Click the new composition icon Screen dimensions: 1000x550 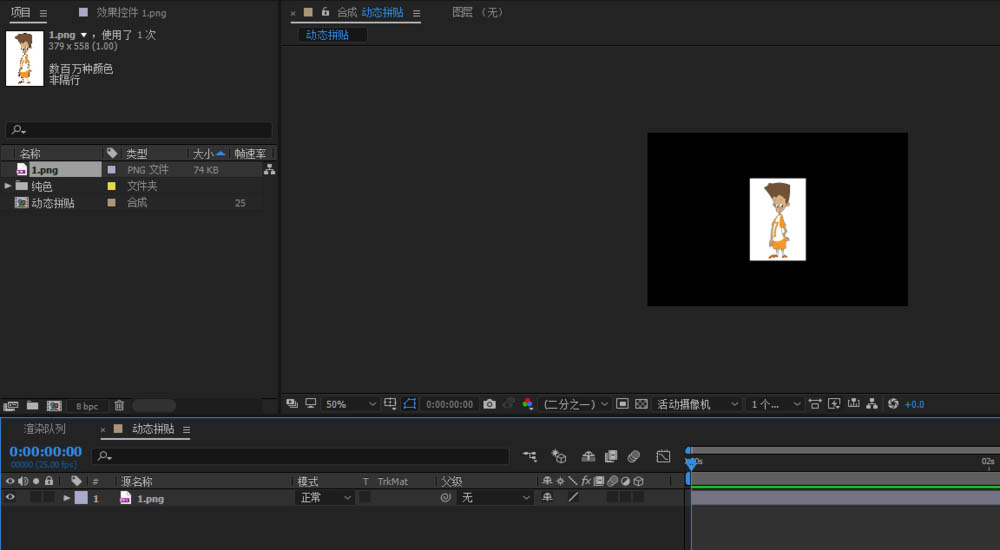[x=54, y=406]
